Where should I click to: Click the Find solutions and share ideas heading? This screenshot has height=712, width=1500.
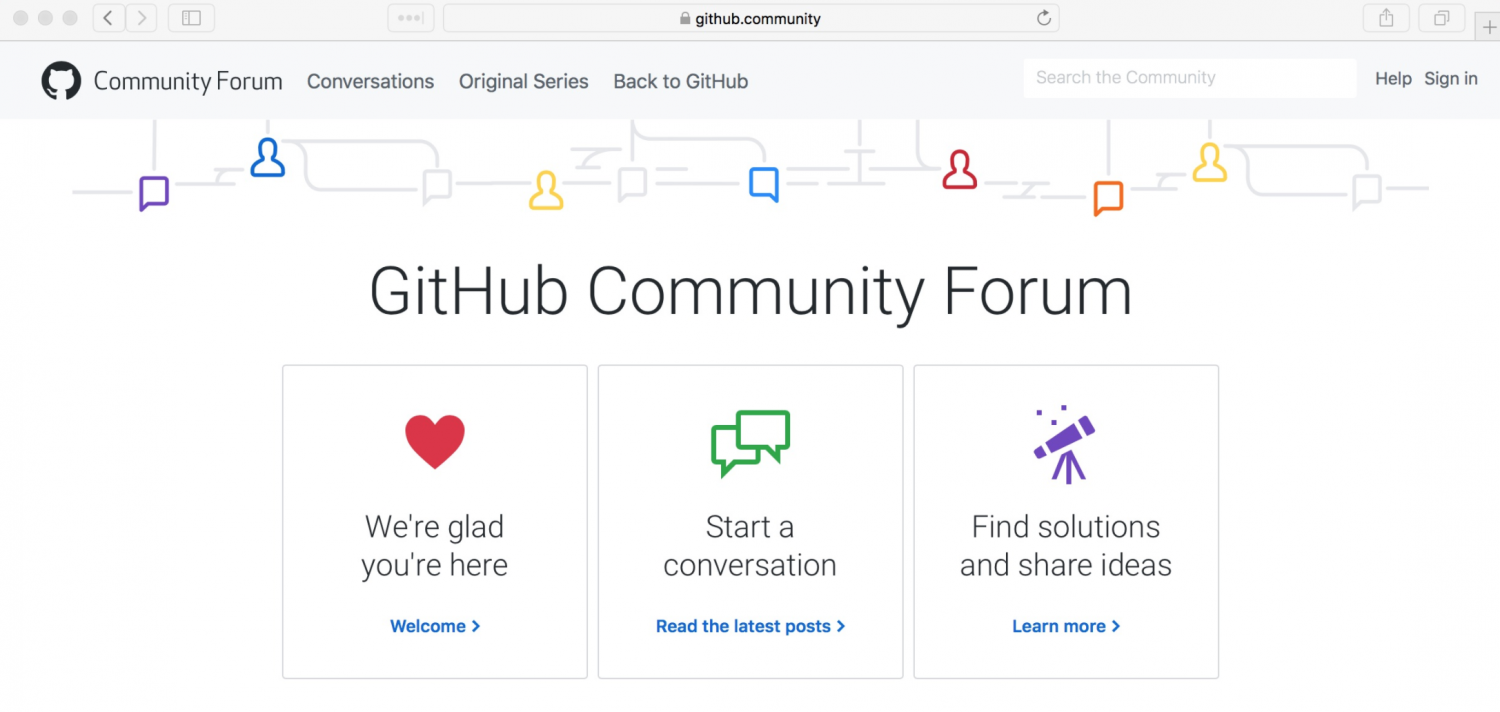coord(1066,546)
